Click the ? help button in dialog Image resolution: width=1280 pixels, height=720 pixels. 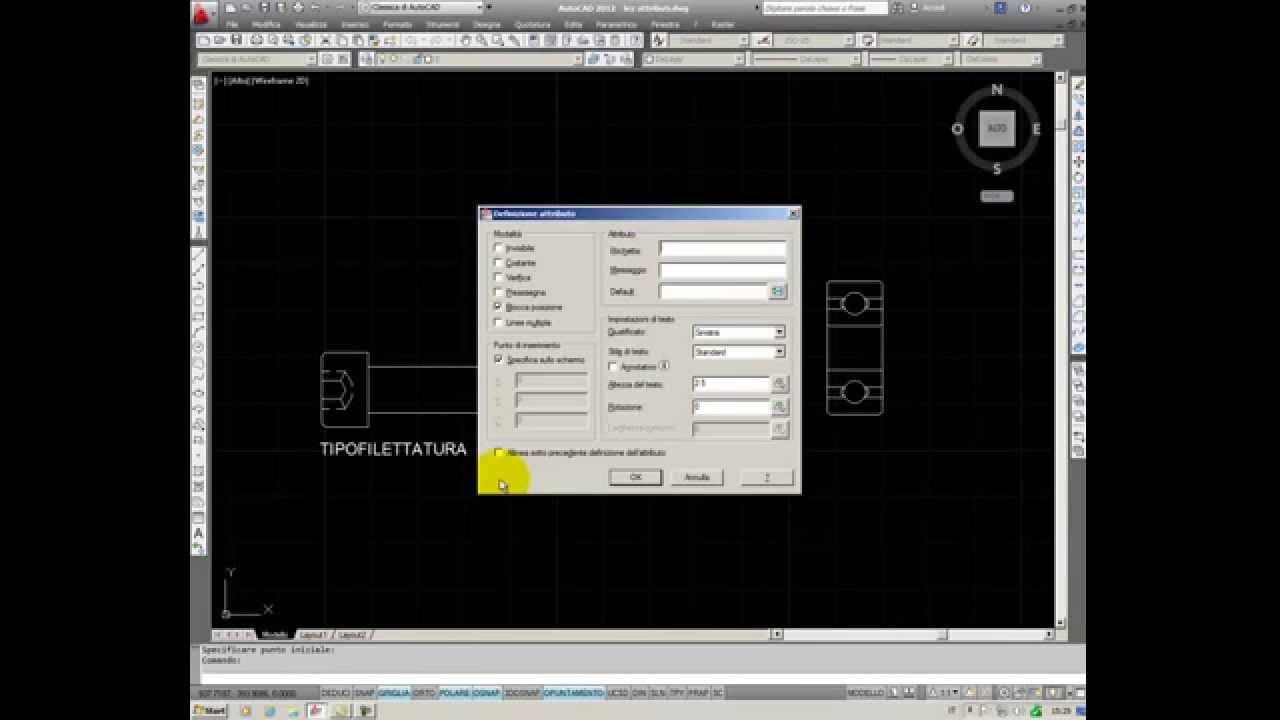(x=767, y=477)
